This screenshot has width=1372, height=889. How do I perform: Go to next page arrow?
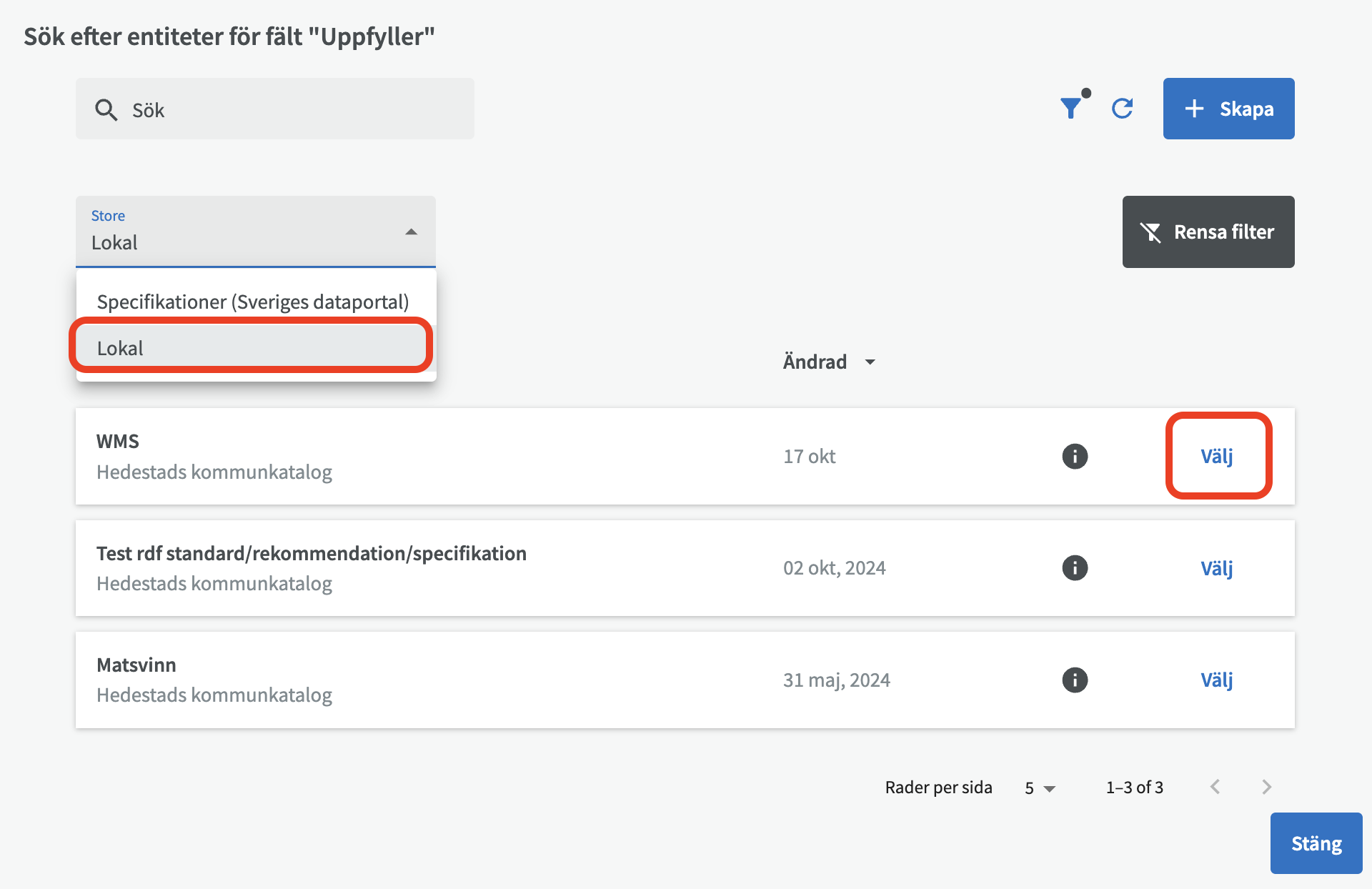1266,787
